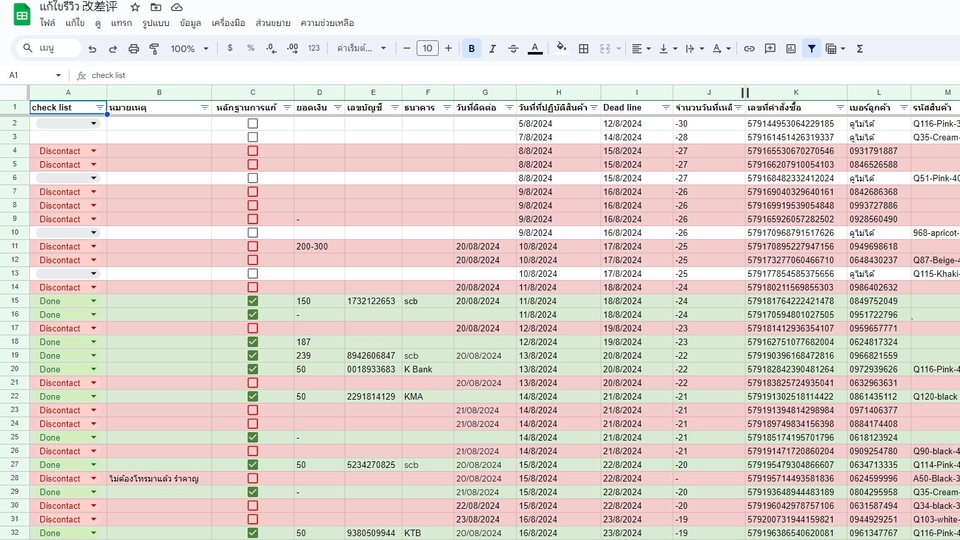This screenshot has height=540, width=960.
Task: Format cells as percent
Action: pyautogui.click(x=250, y=48)
